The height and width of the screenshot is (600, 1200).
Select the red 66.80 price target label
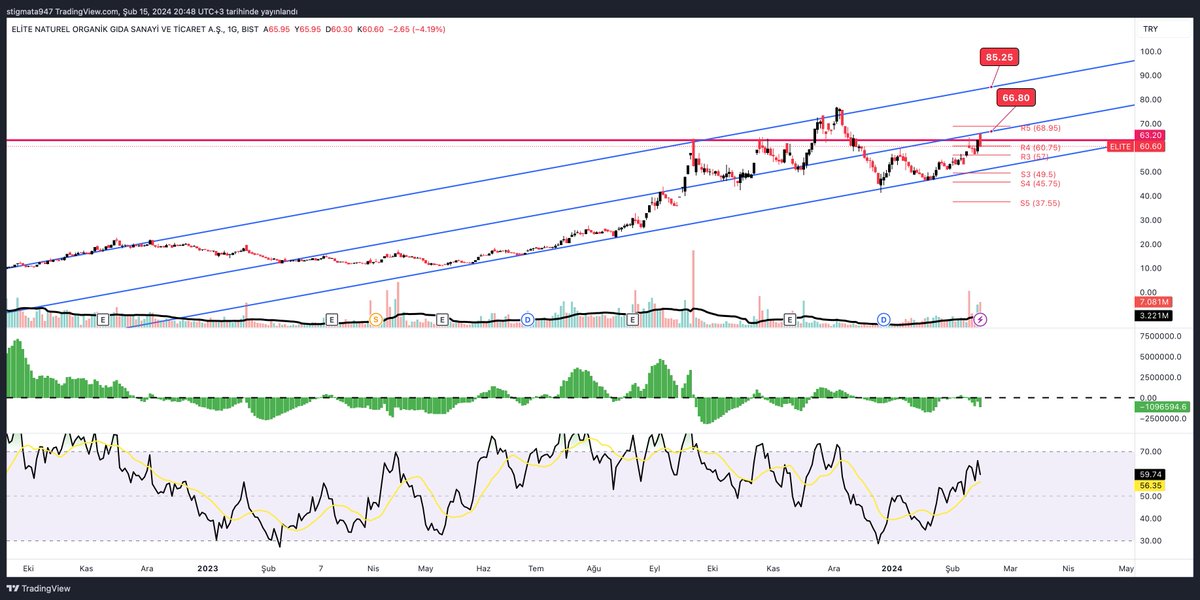point(1016,98)
